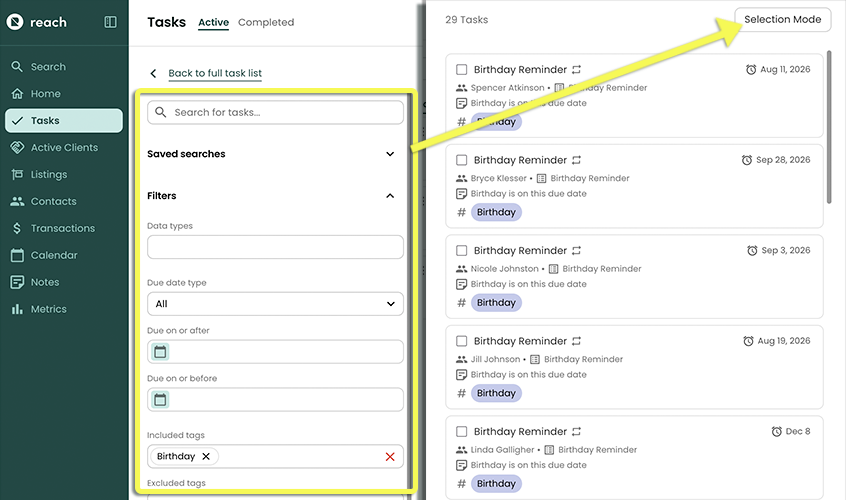Expand the Saved searches section
The height and width of the screenshot is (500, 846).
[390, 154]
